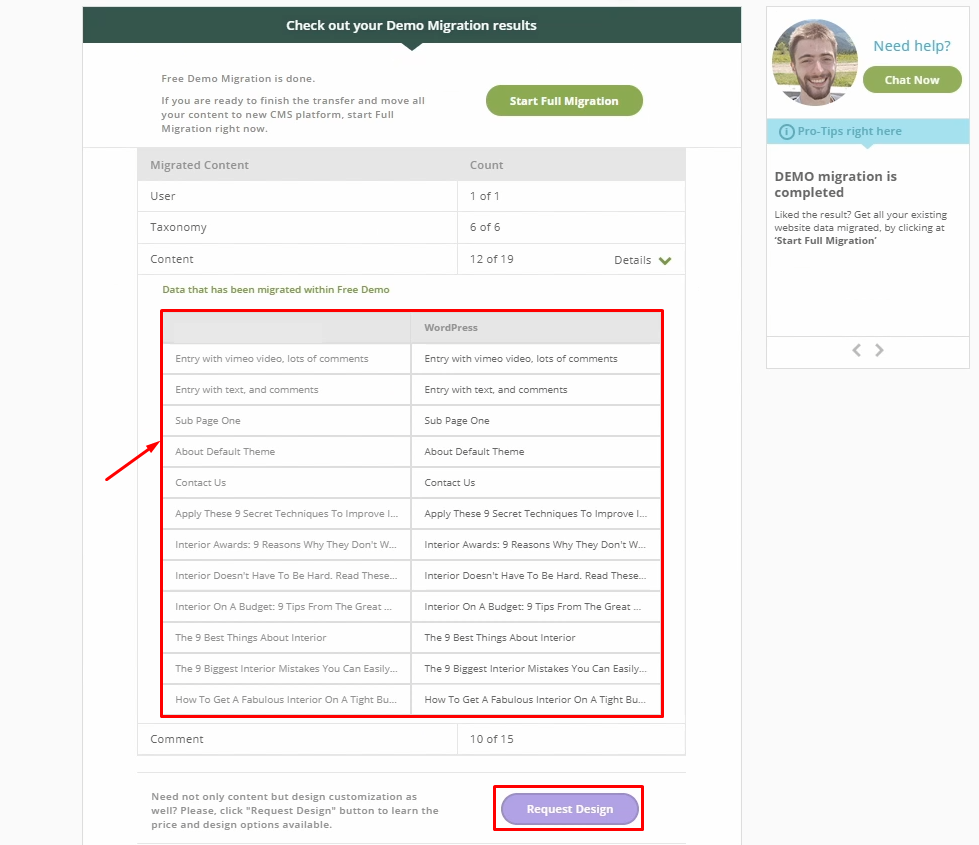Open WordPress 'The 9 Biggest Interior Mistakes' entry

[x=535, y=669]
